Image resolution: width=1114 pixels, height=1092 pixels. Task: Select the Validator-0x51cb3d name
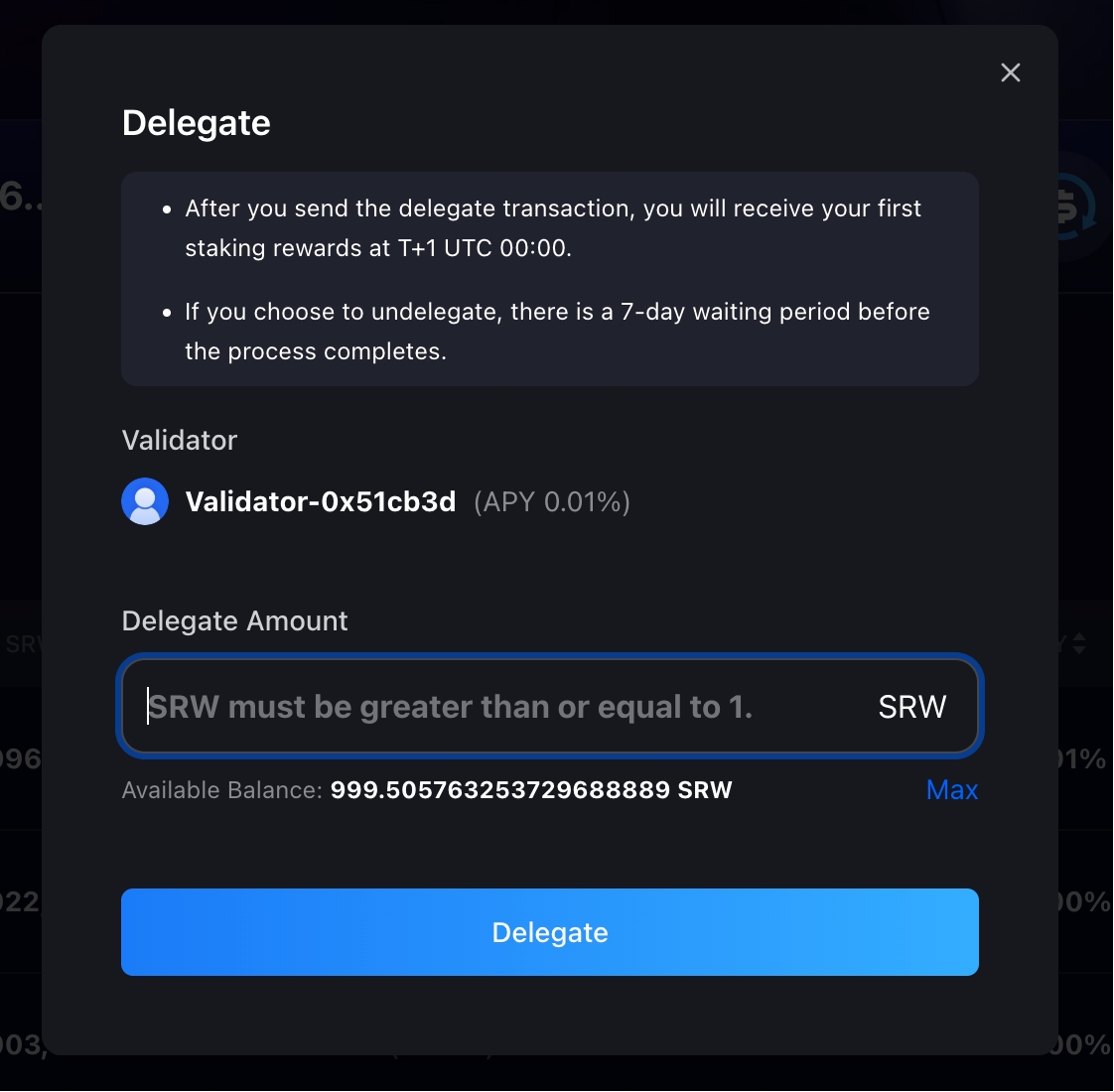point(321,501)
